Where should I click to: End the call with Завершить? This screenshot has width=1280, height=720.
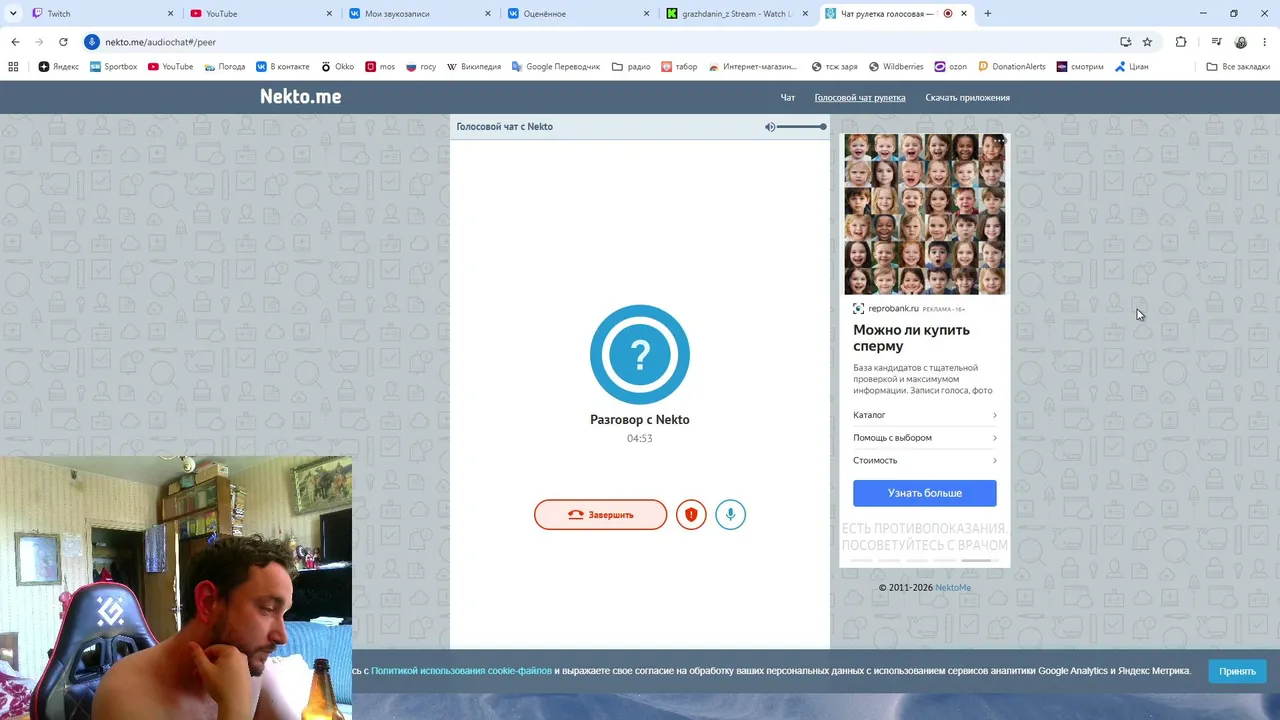tap(600, 515)
